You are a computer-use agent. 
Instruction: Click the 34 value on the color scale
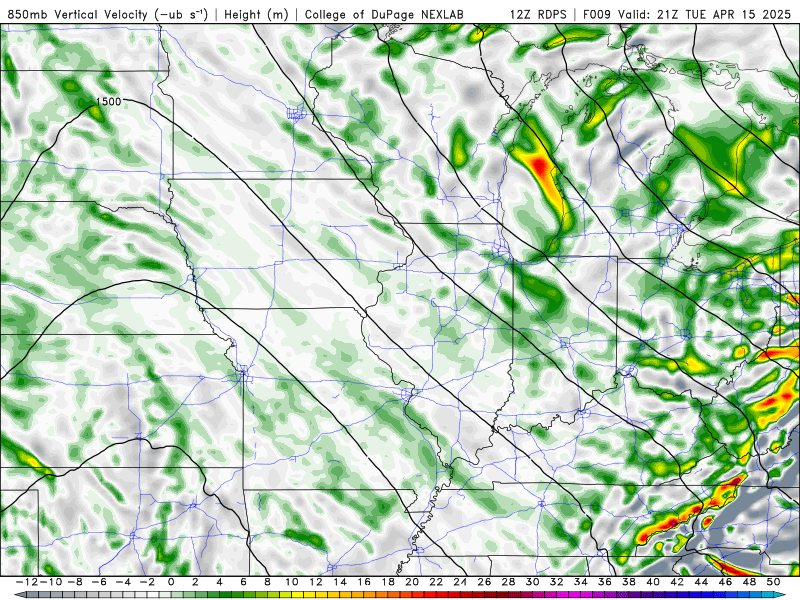(581, 582)
